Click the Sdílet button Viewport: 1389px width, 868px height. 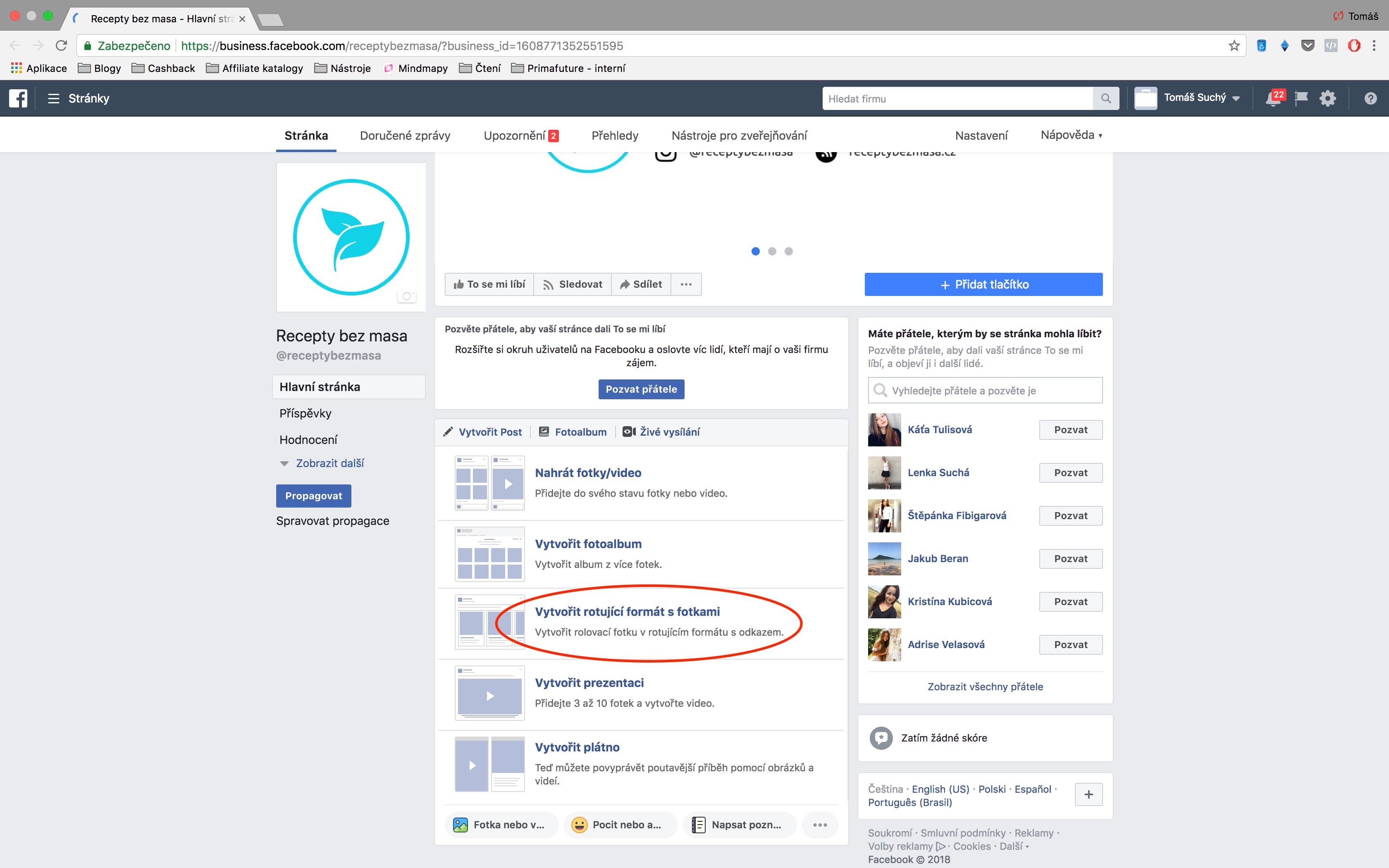tap(641, 284)
